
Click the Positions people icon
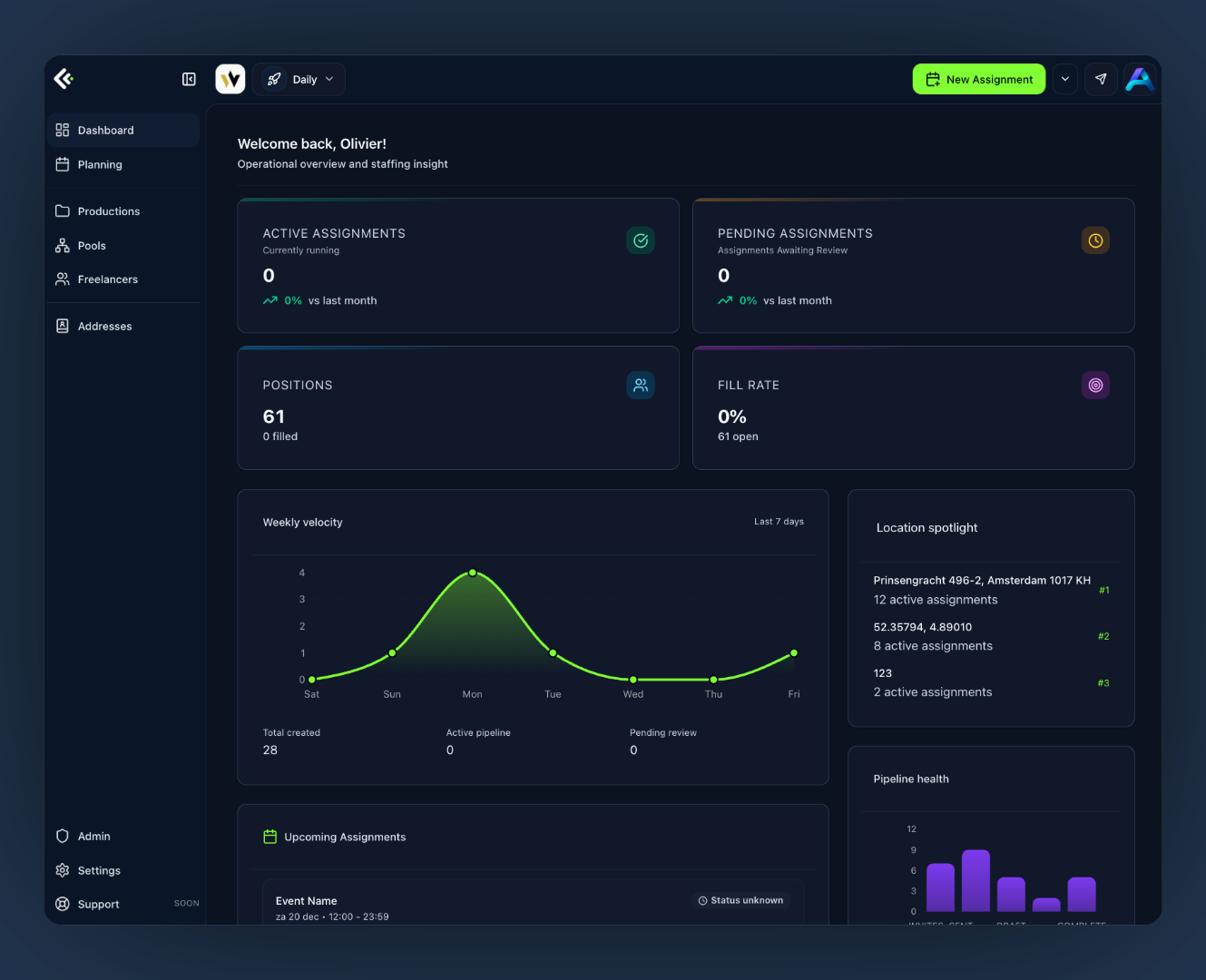click(641, 386)
